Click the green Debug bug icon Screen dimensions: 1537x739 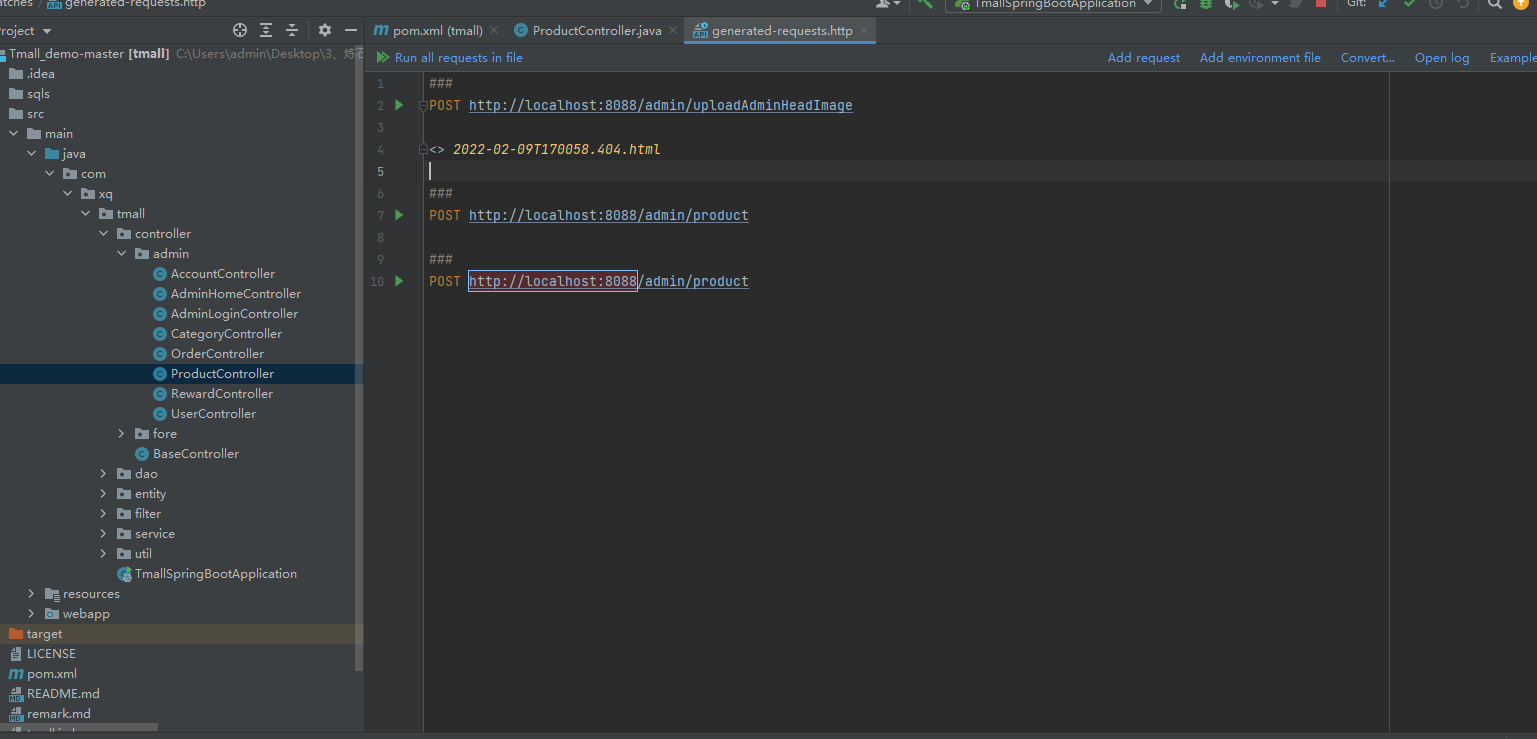[1206, 4]
